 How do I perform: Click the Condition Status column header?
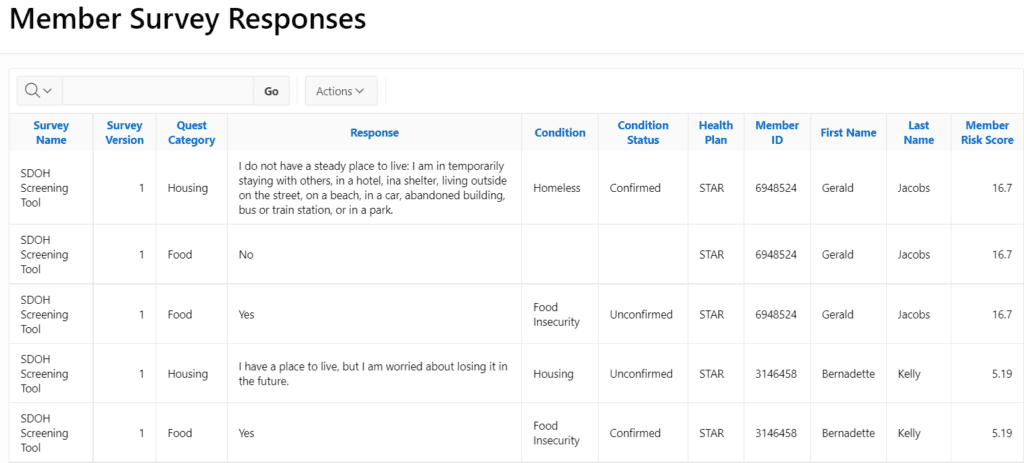click(x=642, y=133)
